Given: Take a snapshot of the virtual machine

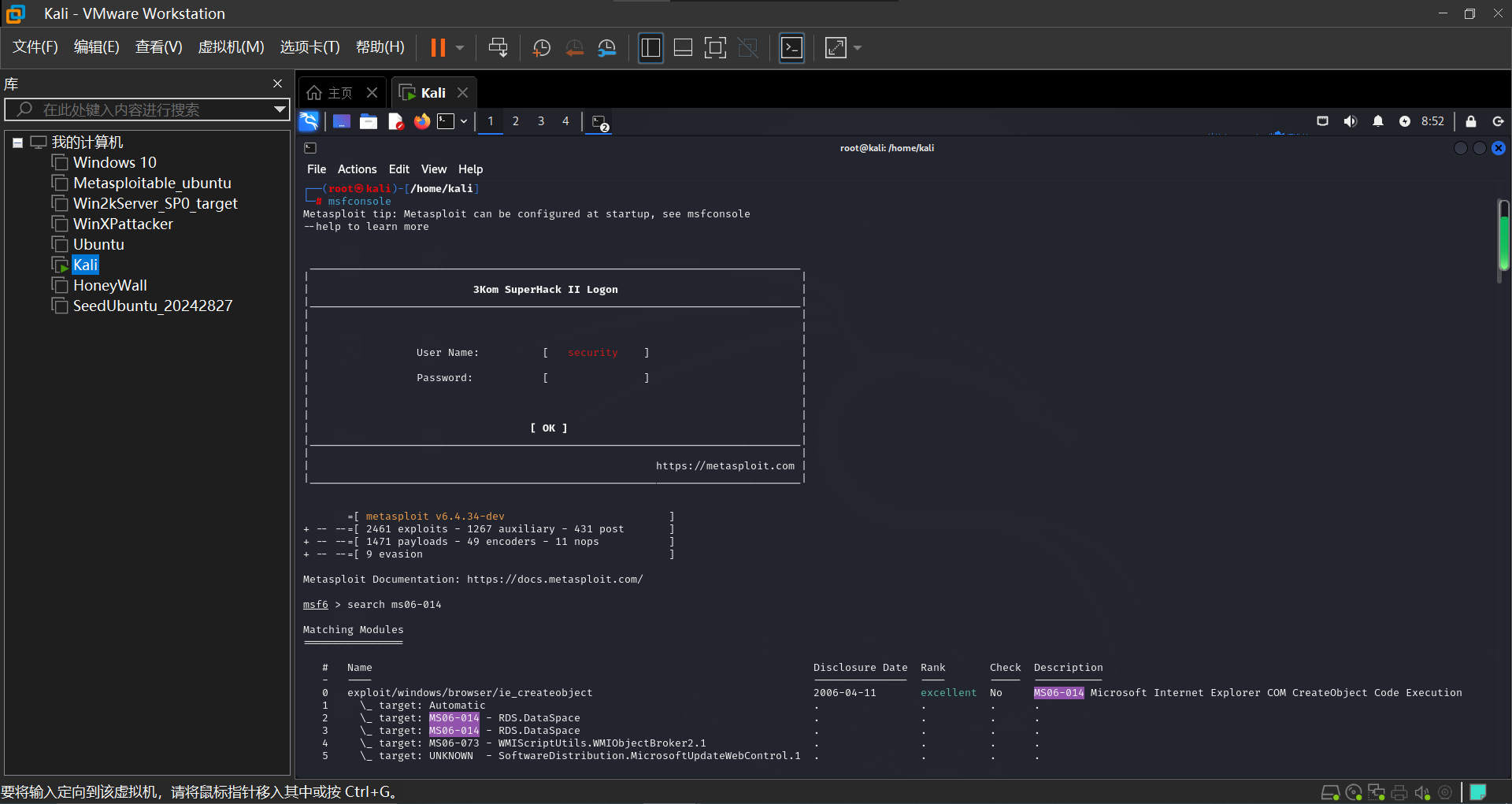Looking at the screenshot, I should 541,48.
